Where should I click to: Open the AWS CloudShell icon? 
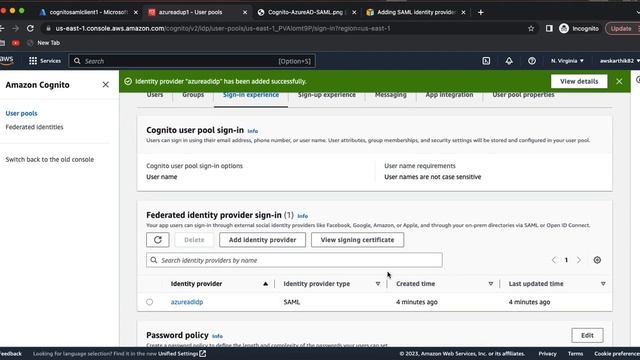[x=486, y=61]
